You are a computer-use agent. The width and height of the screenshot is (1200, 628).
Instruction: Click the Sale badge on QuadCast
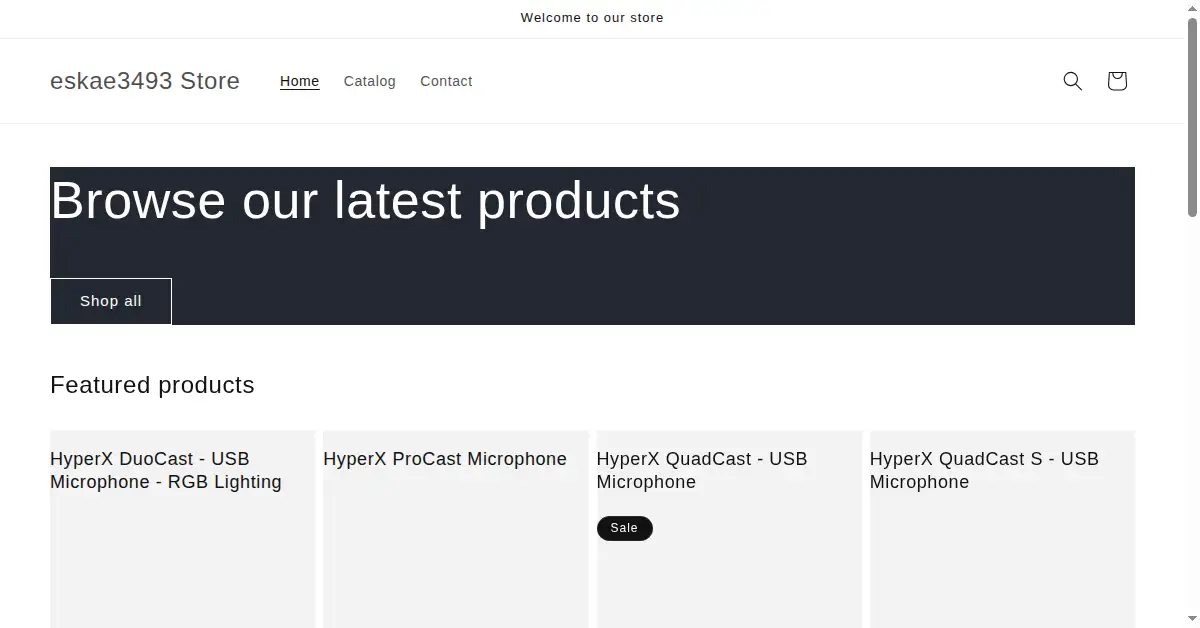624,528
